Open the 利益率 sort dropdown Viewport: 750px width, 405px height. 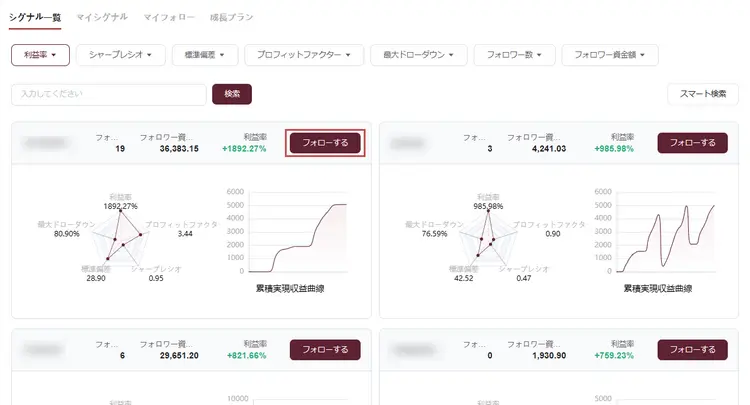coord(40,55)
